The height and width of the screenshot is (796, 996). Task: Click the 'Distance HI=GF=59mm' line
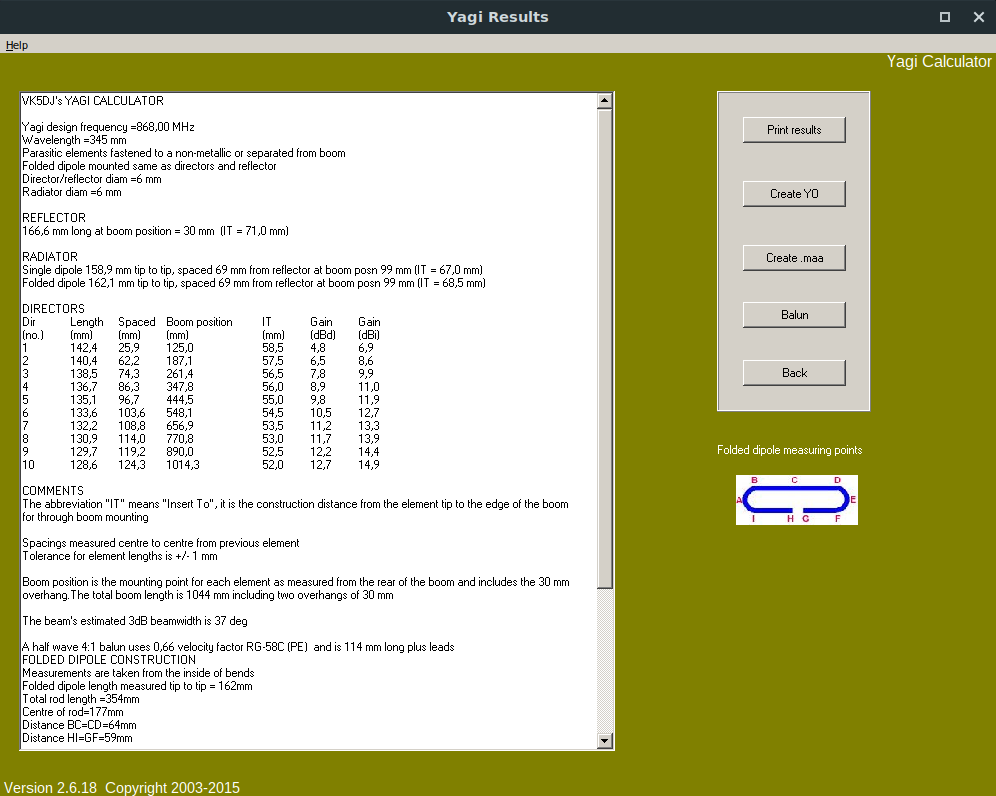(77, 738)
